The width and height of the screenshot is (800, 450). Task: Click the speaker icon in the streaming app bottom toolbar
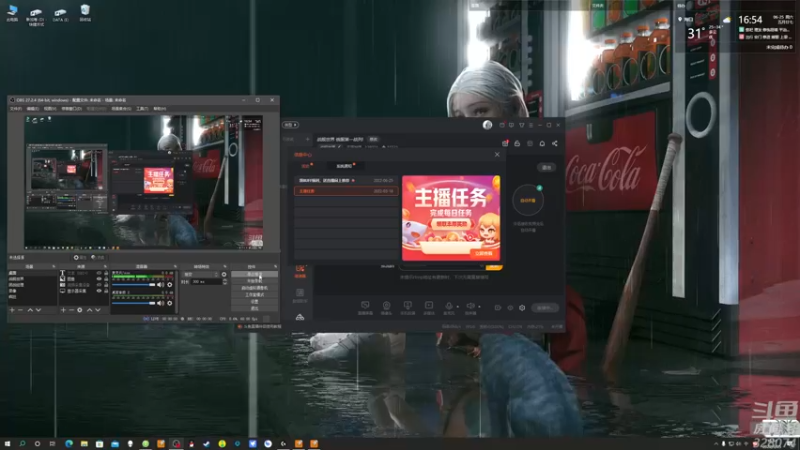(470, 306)
